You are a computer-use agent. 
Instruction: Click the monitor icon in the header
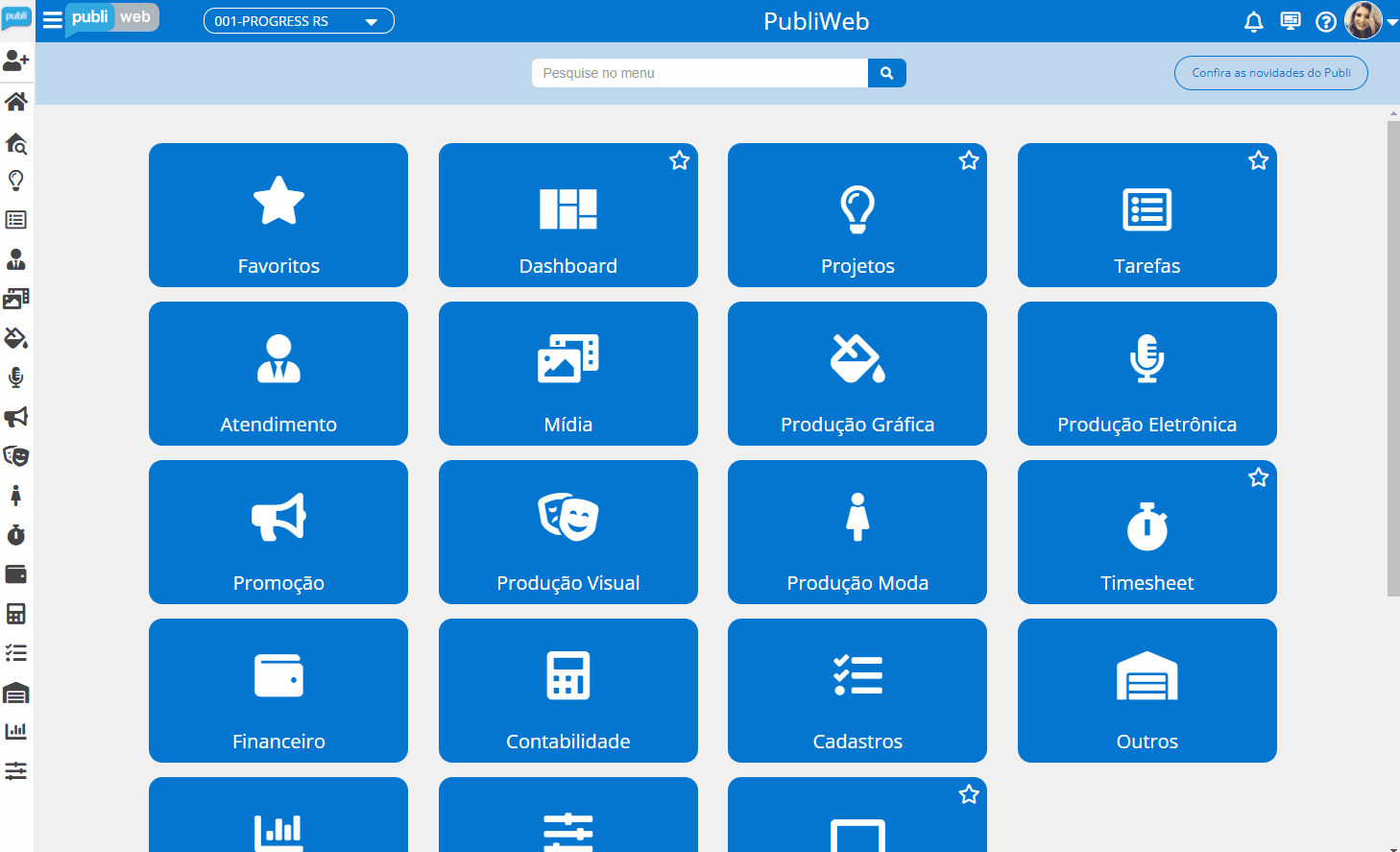click(x=1291, y=21)
